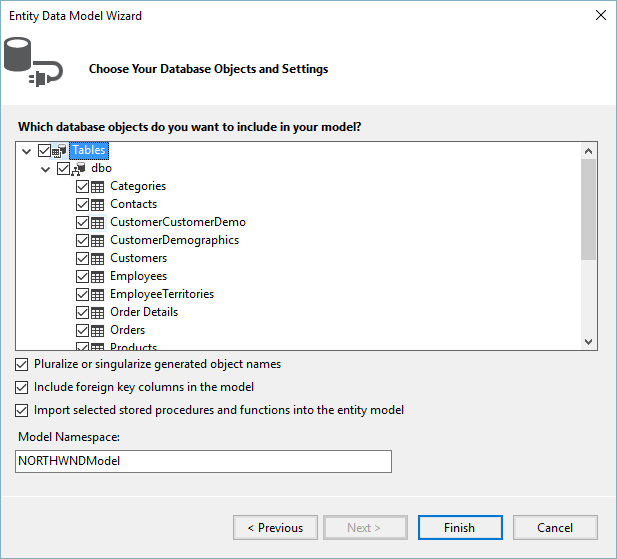Select the Customers tree row
Viewport: 617px width, 559px height.
click(x=139, y=258)
